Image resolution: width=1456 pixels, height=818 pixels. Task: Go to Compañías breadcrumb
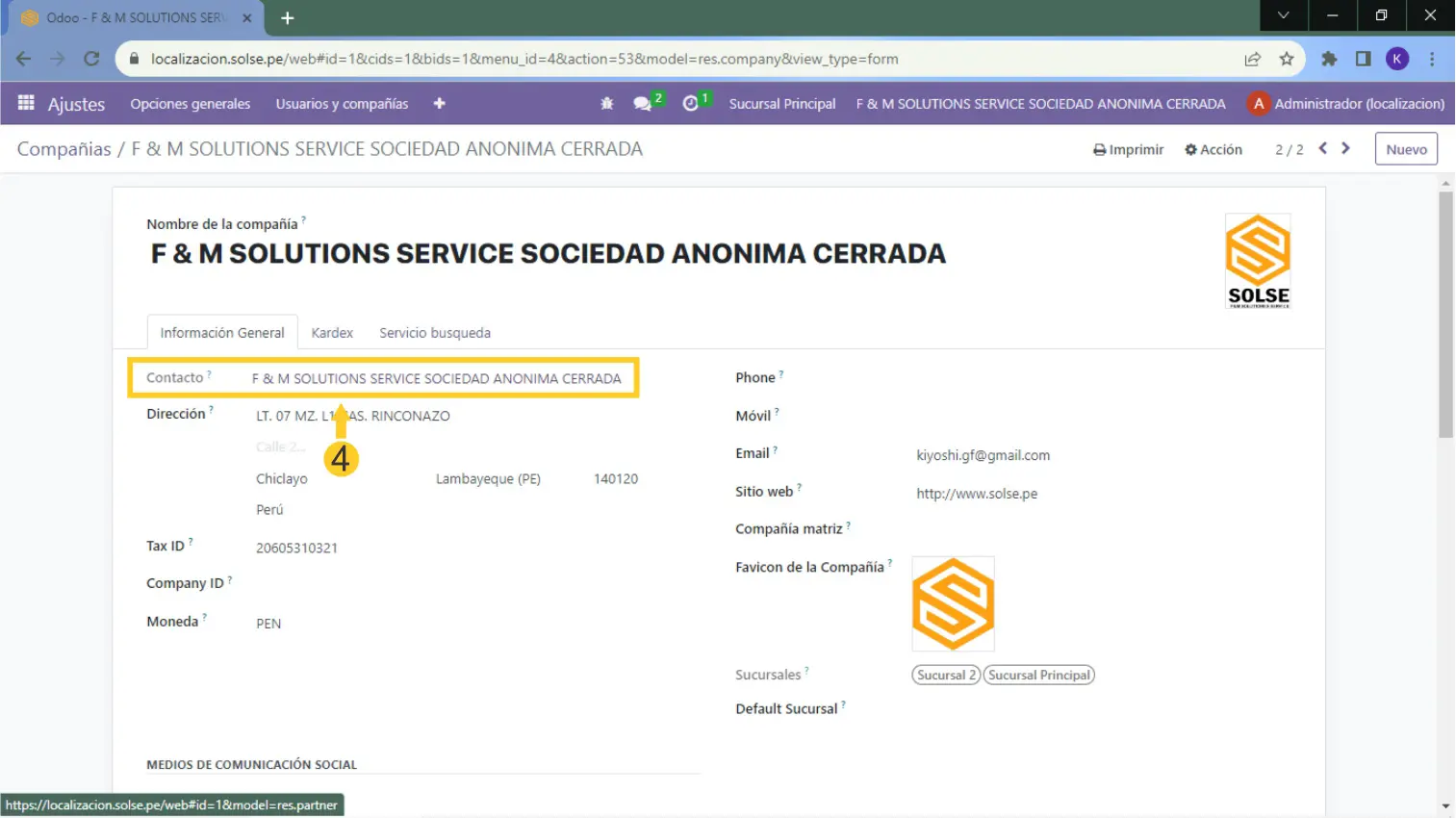coord(64,149)
